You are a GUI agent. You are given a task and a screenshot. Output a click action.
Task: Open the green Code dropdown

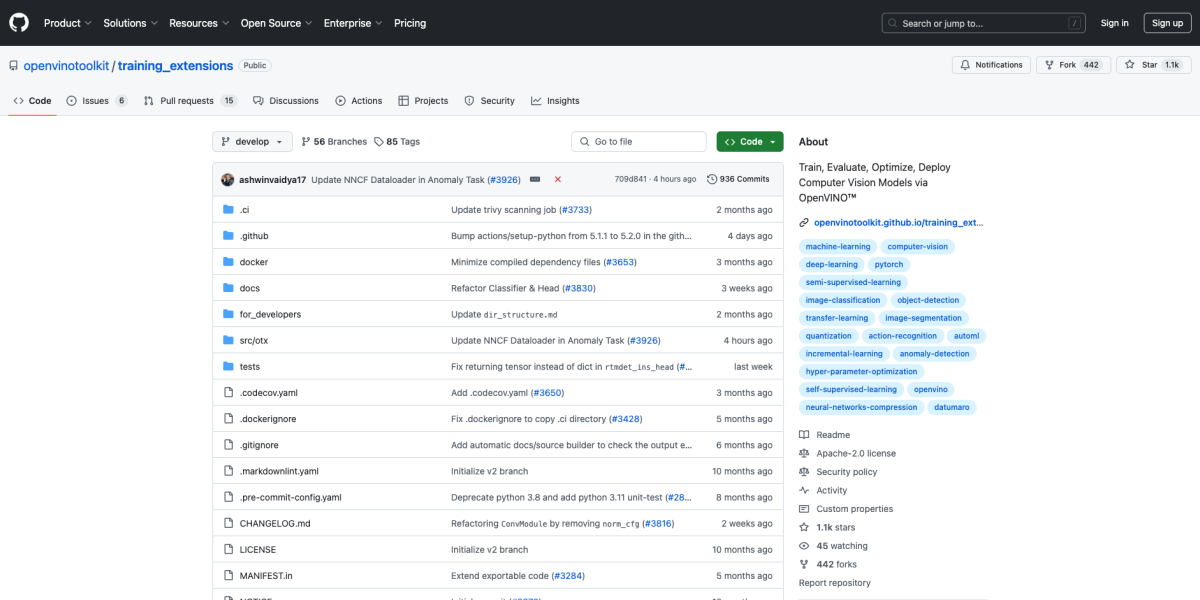coord(749,141)
